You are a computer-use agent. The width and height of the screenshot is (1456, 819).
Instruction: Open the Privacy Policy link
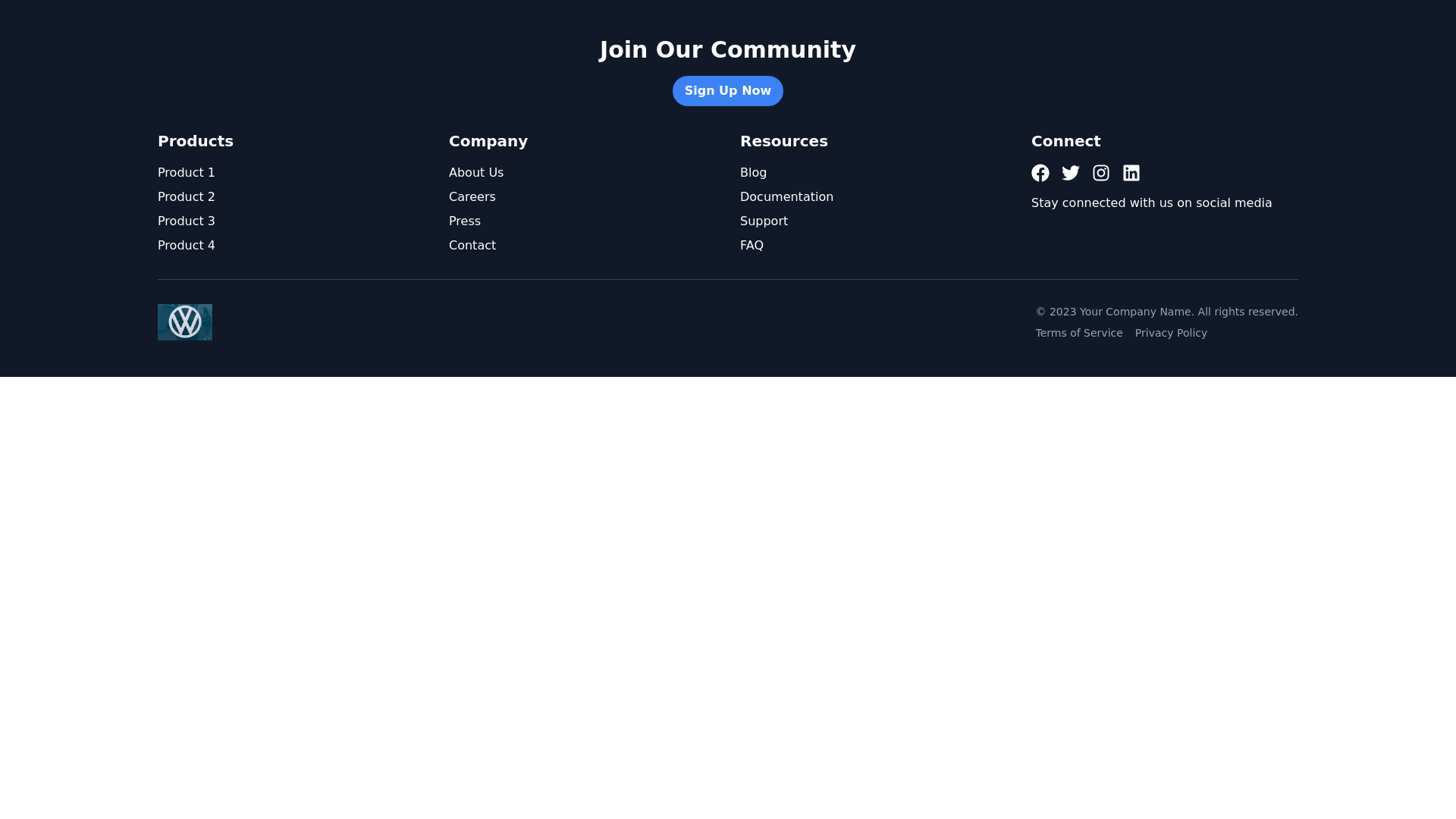click(x=1171, y=333)
